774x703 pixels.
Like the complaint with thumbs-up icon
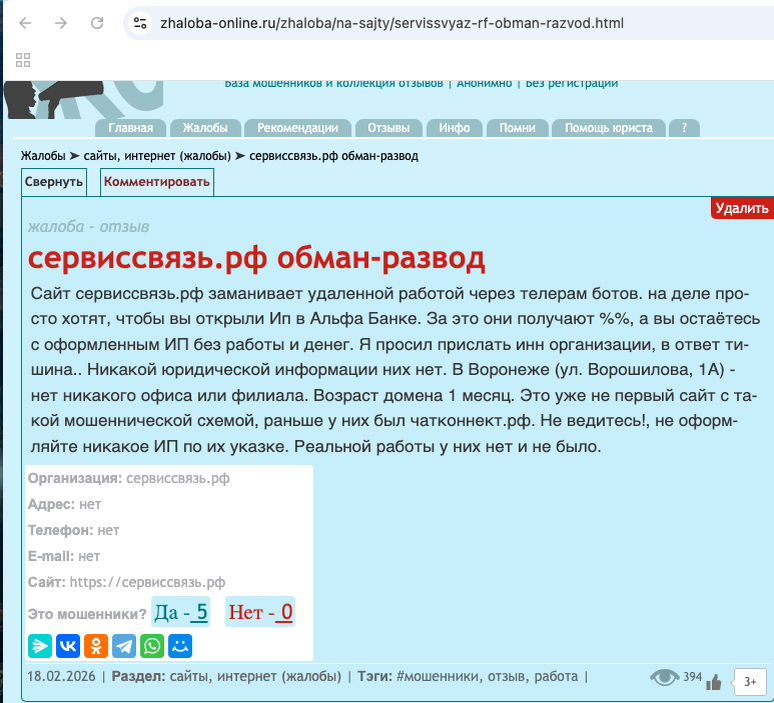click(x=714, y=682)
